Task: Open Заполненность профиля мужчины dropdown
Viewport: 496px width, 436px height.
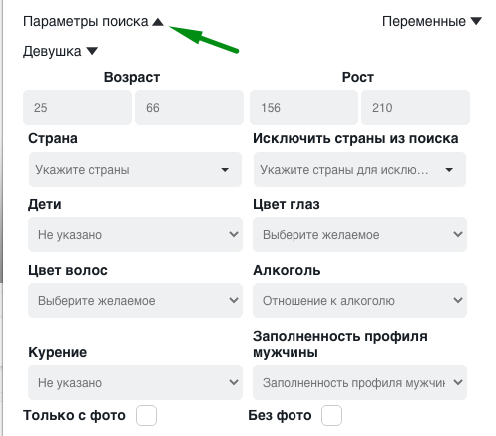Action: click(360, 383)
